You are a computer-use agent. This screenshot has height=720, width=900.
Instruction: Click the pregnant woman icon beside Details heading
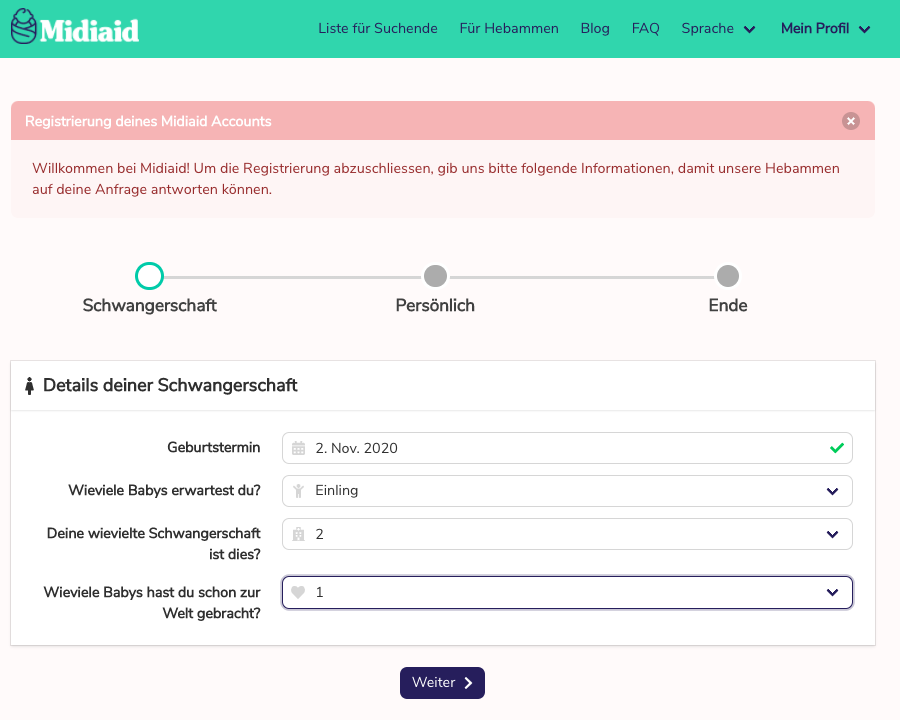[29, 386]
